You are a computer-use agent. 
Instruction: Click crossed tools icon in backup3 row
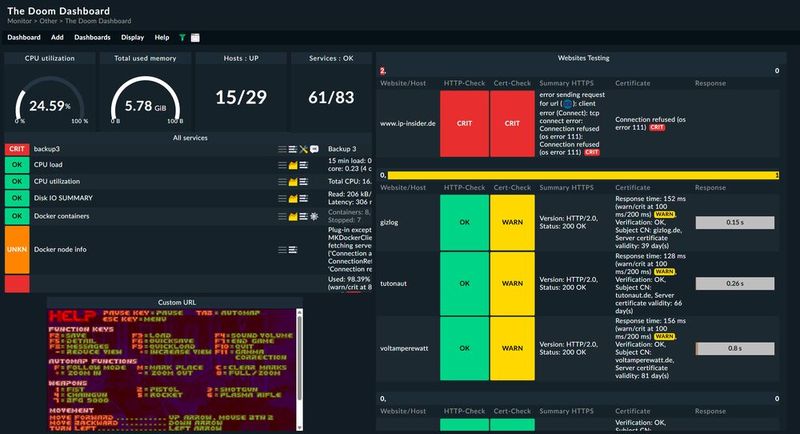304,149
